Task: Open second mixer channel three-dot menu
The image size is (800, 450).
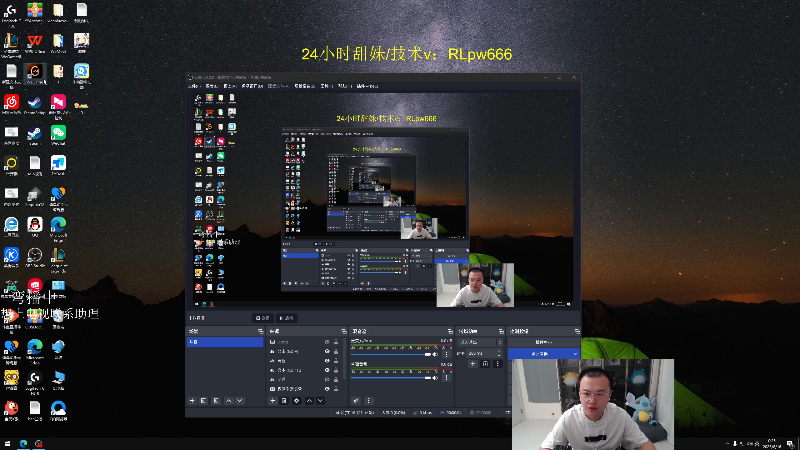Action: pyautogui.click(x=446, y=378)
